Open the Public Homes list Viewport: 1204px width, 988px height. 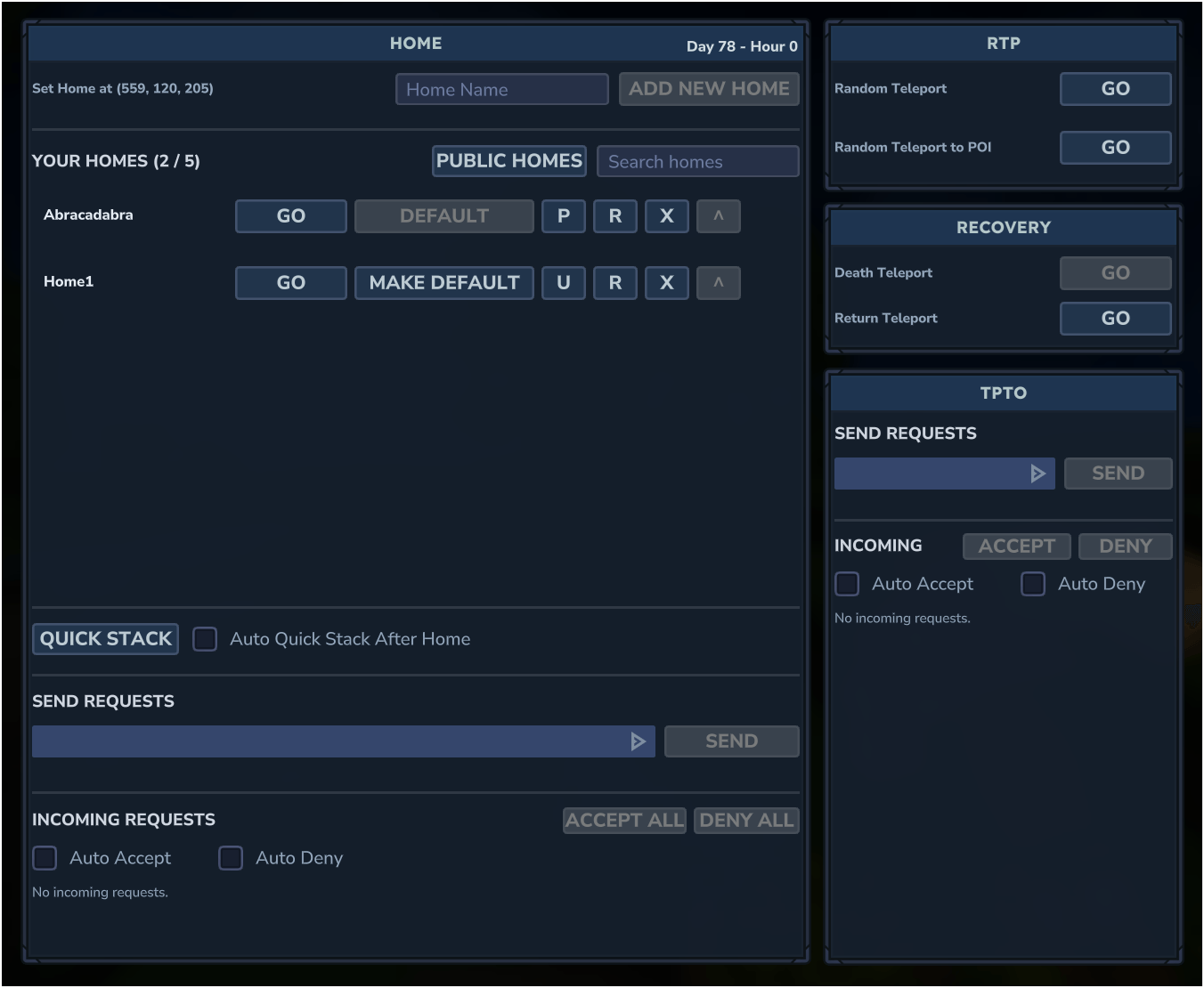pos(508,161)
